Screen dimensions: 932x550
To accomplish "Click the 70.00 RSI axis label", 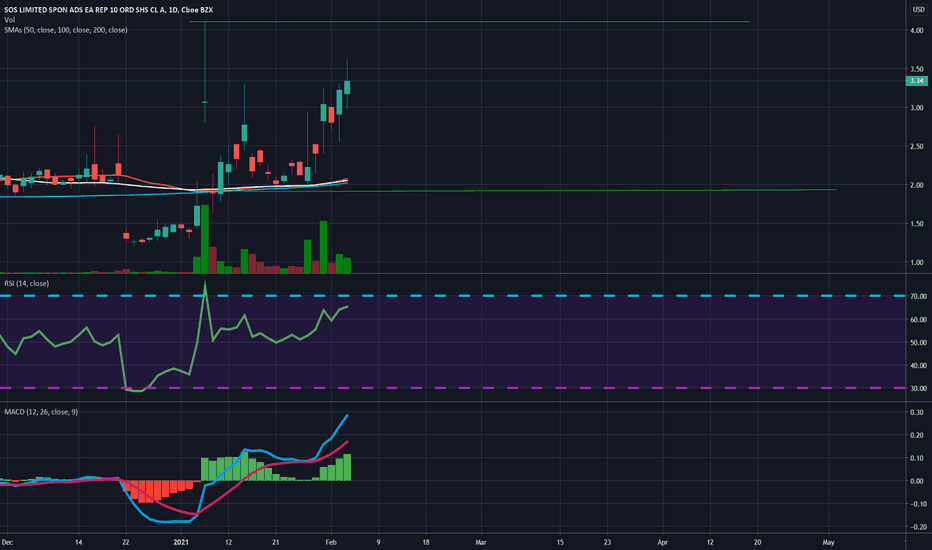I will (918, 296).
